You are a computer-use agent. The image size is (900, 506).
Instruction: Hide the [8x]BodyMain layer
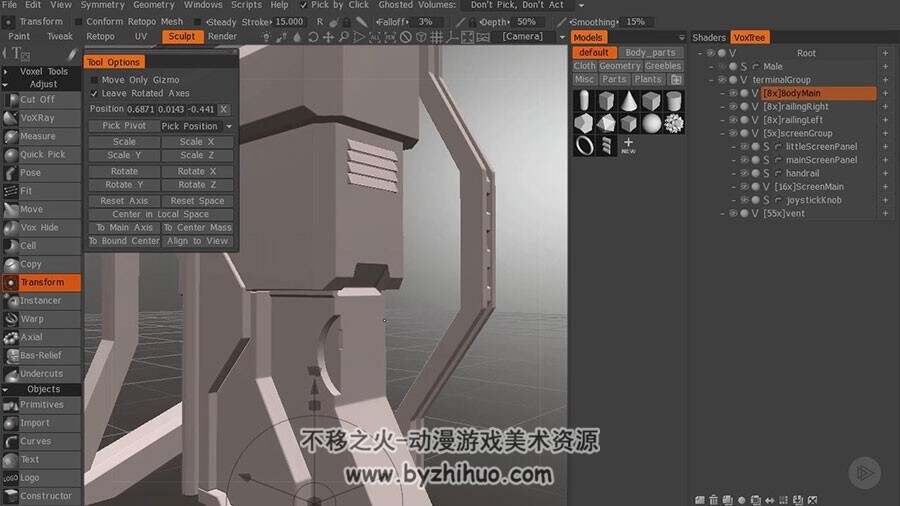coord(733,93)
